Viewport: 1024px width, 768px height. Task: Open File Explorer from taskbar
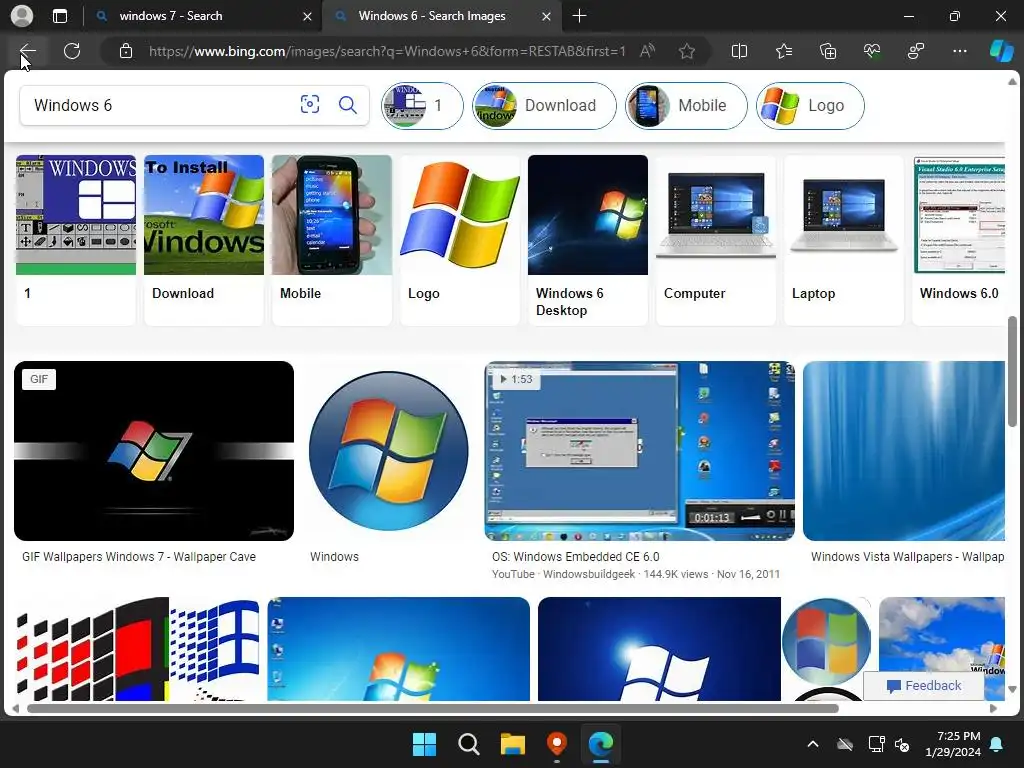coord(513,744)
